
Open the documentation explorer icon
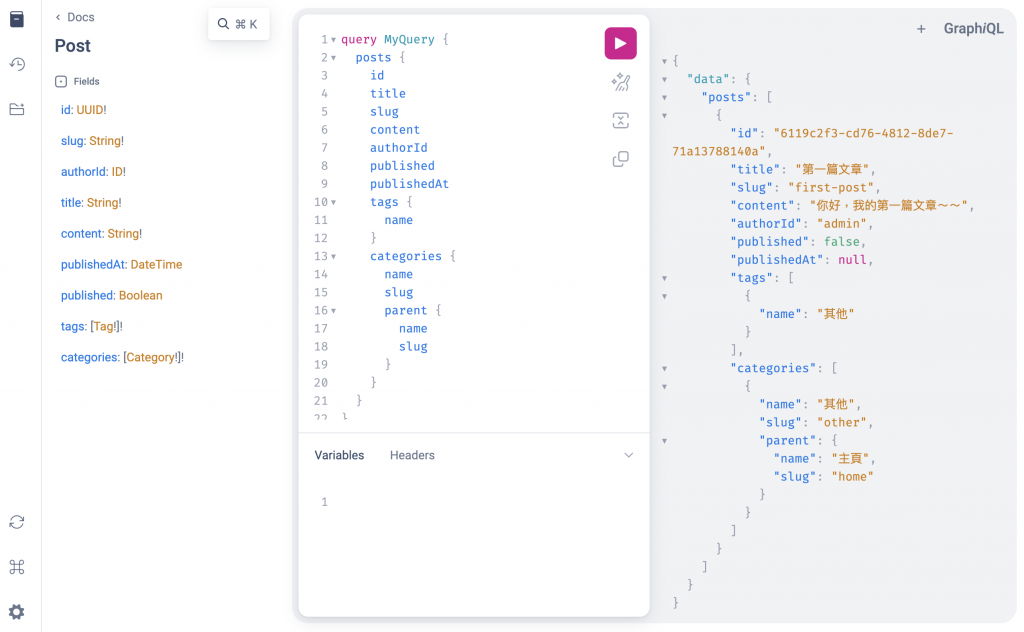[x=17, y=19]
